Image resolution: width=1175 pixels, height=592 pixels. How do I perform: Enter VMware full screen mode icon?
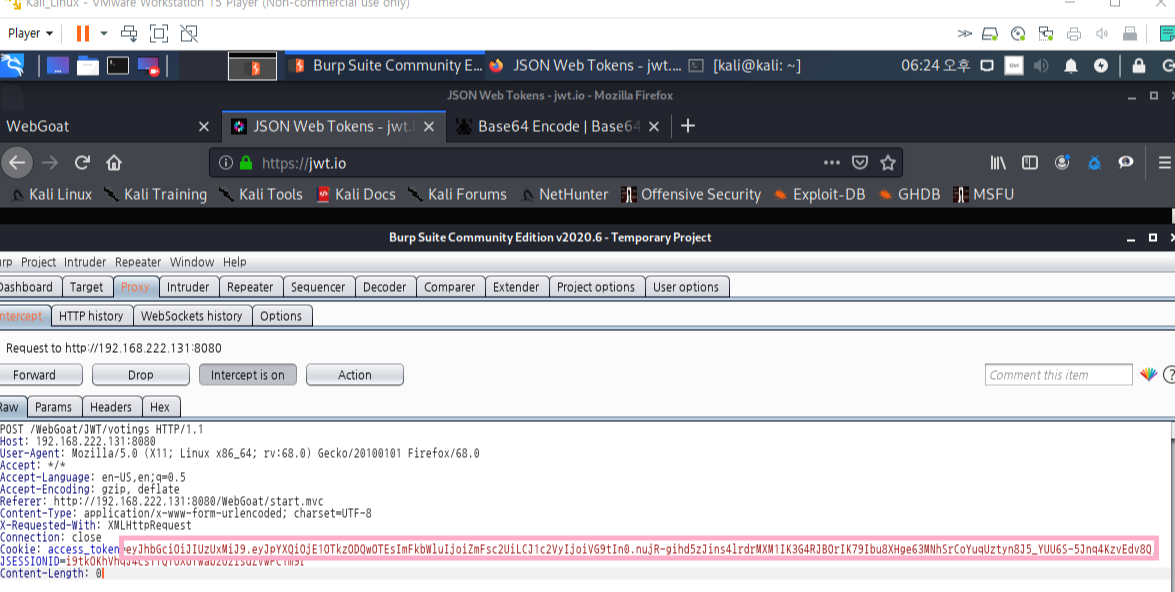click(x=159, y=33)
